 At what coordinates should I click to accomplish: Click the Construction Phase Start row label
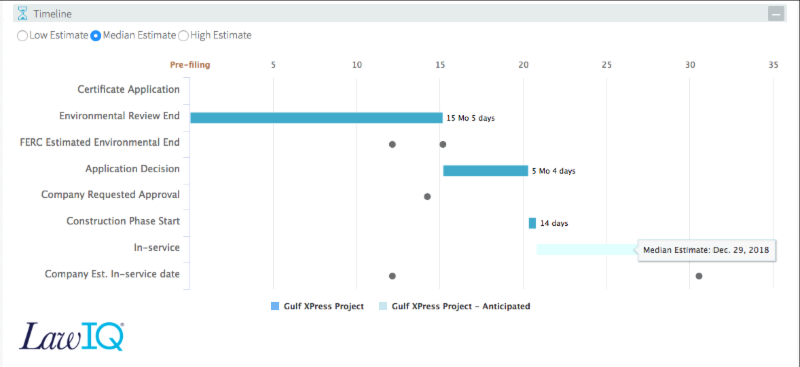click(x=123, y=221)
